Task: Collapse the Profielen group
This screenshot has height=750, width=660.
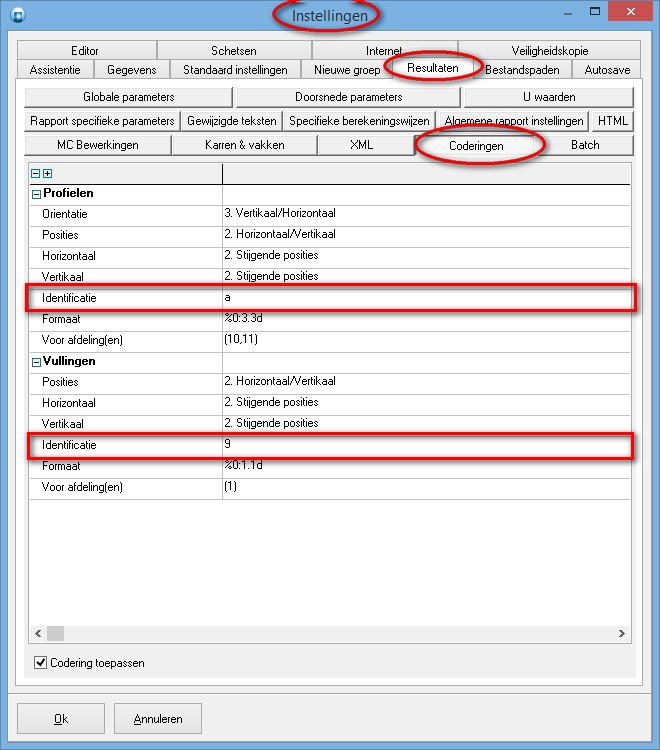Action: click(x=36, y=194)
